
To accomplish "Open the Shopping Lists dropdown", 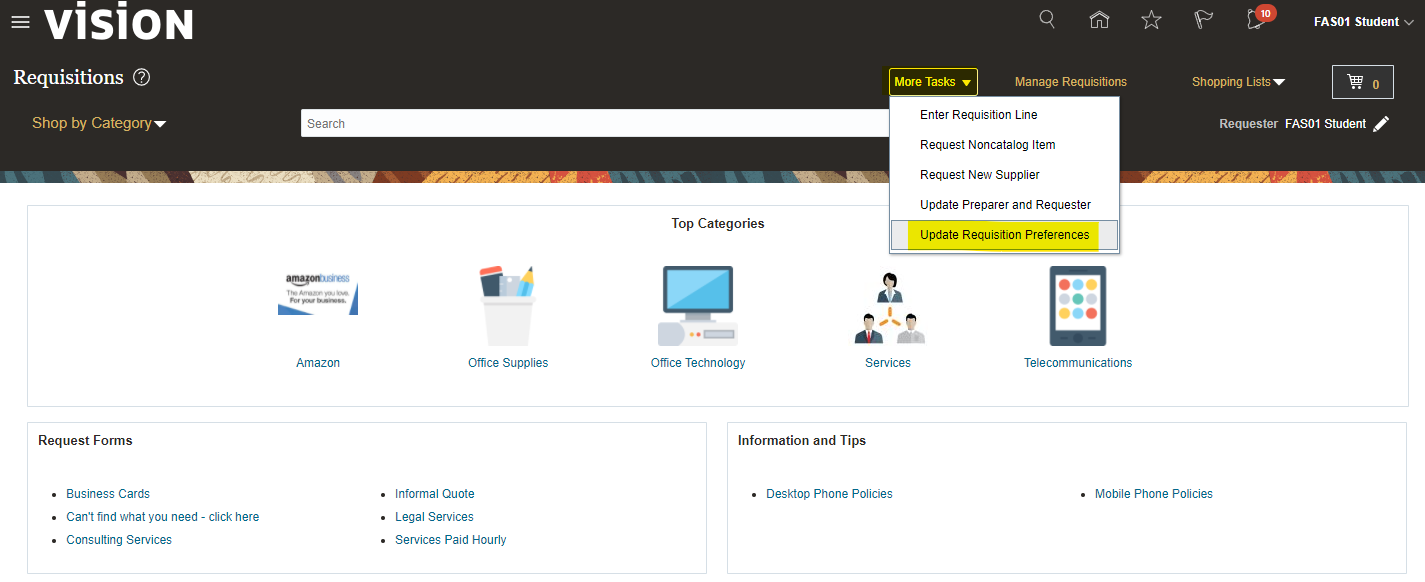I will tap(1238, 82).
